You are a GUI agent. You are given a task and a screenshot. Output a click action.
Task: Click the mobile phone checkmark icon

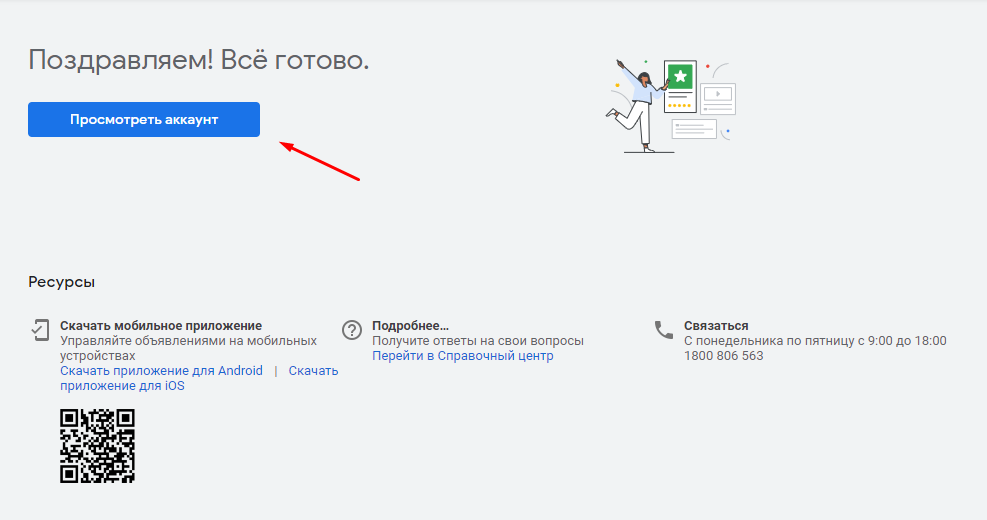(x=40, y=329)
